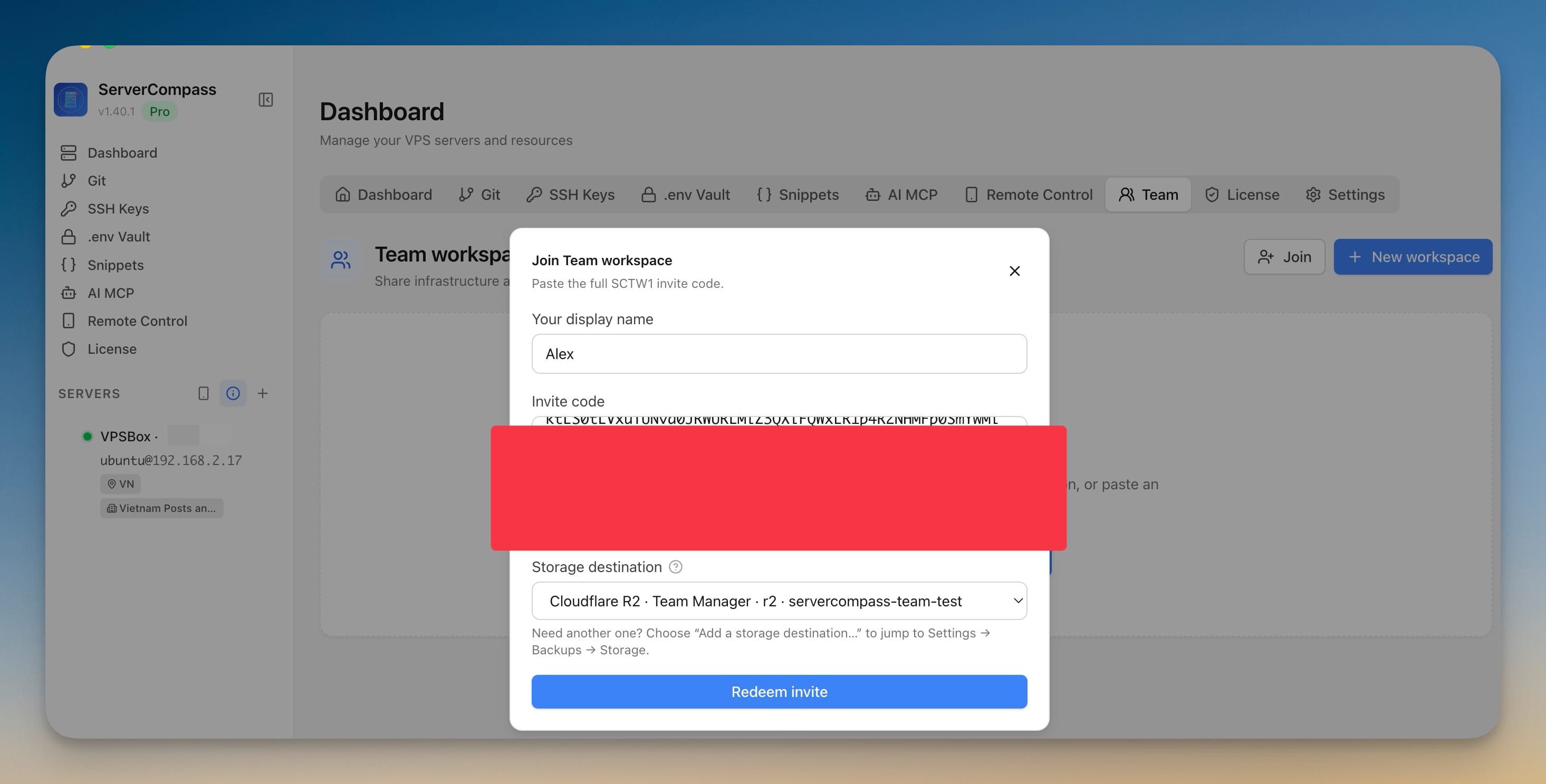
Task: Focus the Your display name field
Action: coord(779,354)
